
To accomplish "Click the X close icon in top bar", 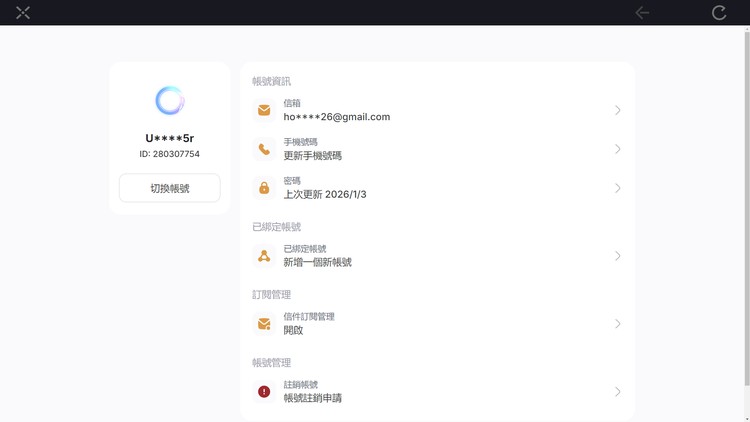I will click(x=23, y=12).
